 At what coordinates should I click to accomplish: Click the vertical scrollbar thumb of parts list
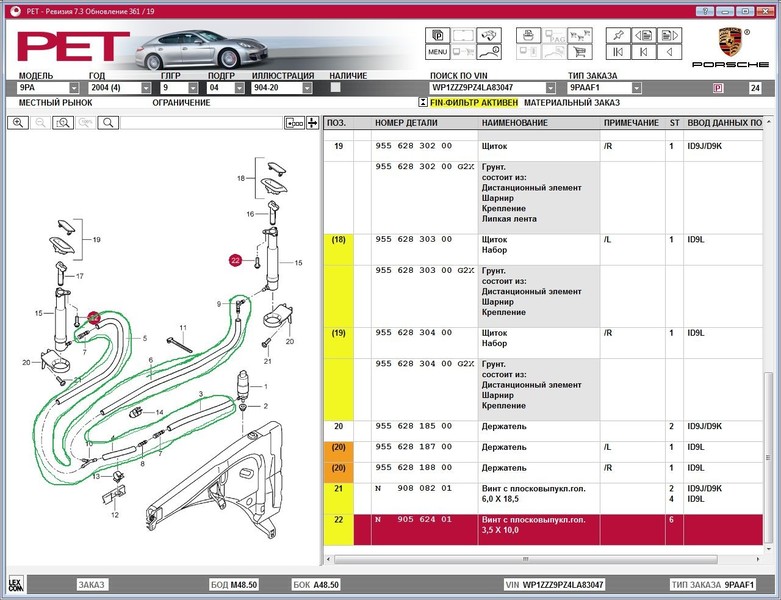point(769,457)
